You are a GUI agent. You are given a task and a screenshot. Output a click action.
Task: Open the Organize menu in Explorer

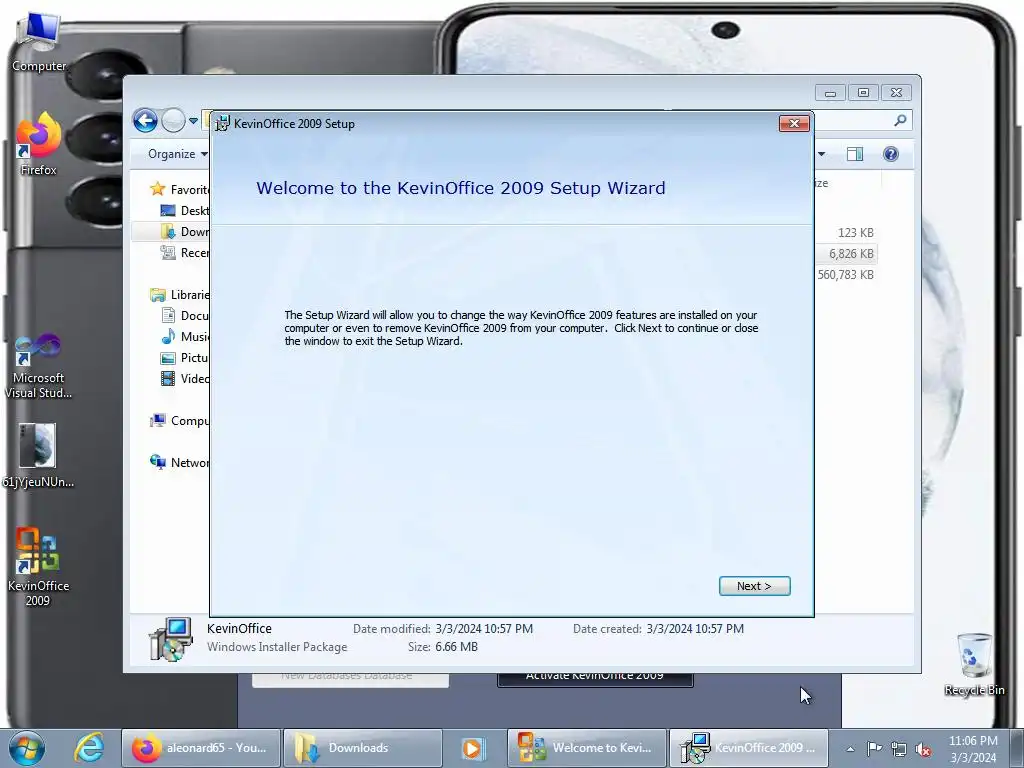[x=177, y=154]
